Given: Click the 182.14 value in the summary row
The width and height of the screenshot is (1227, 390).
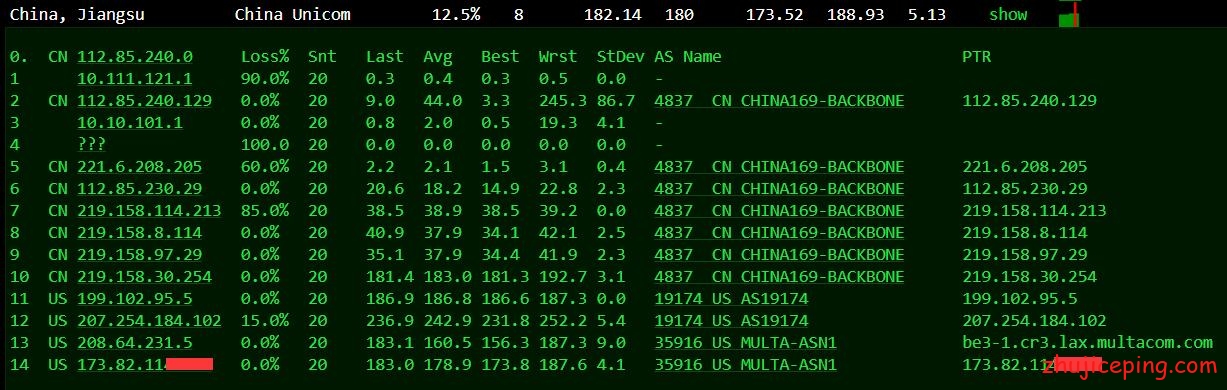Looking at the screenshot, I should (x=613, y=15).
